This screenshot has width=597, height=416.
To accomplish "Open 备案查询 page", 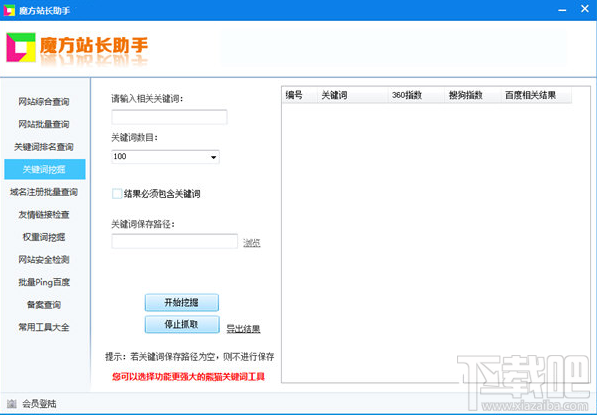I will (x=44, y=304).
